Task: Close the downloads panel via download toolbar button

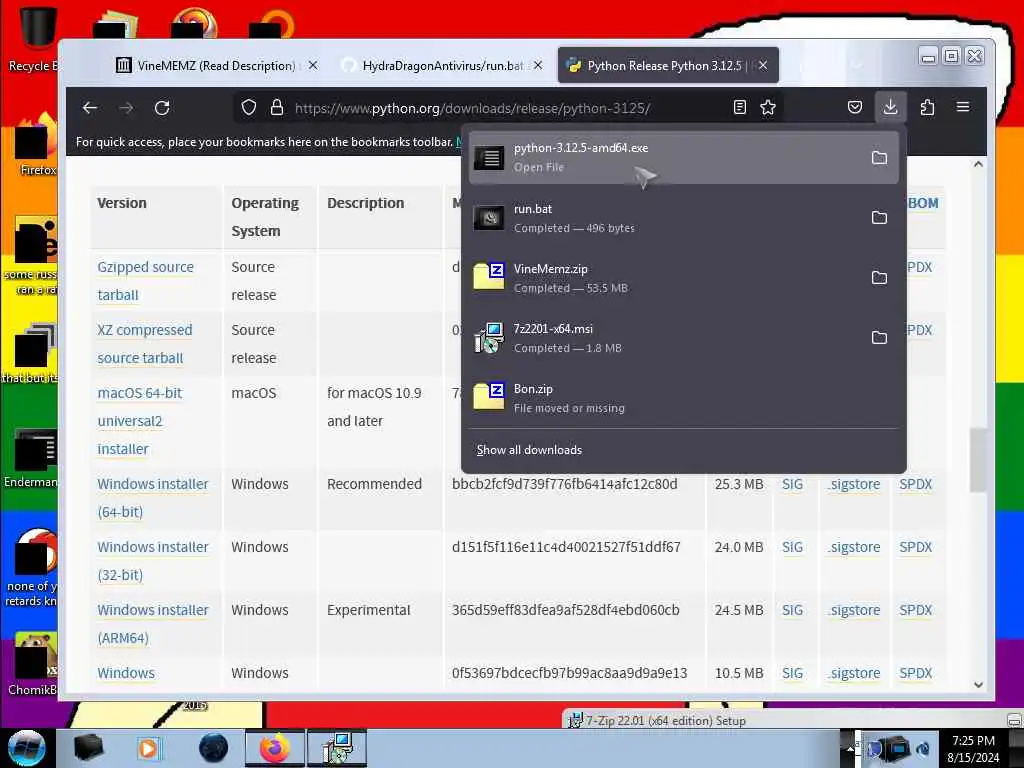Action: [890, 107]
